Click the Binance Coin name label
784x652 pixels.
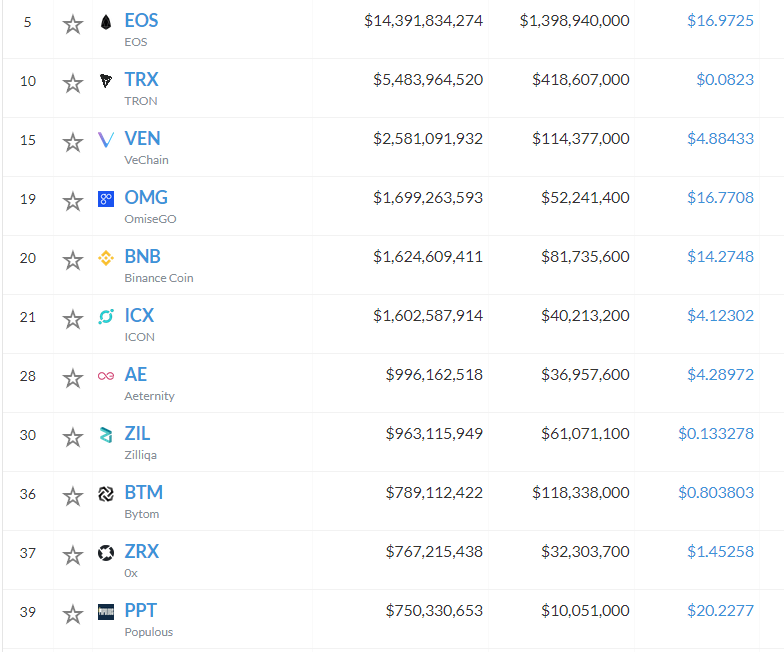[x=158, y=278]
